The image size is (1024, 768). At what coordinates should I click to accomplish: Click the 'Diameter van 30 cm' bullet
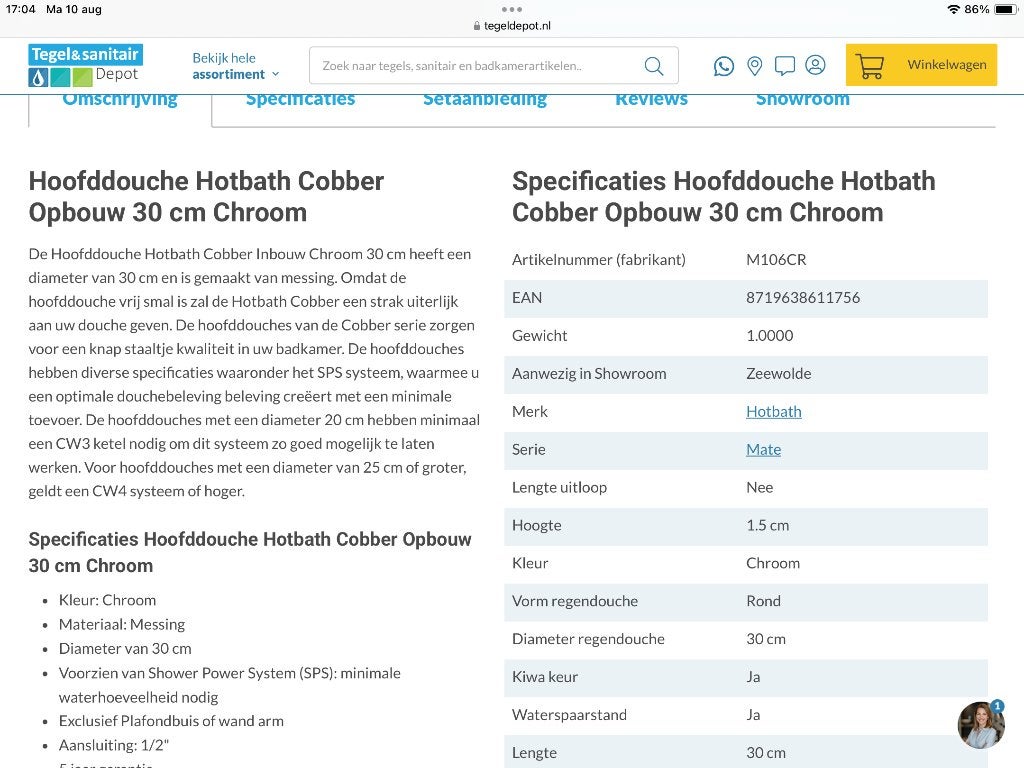[125, 648]
